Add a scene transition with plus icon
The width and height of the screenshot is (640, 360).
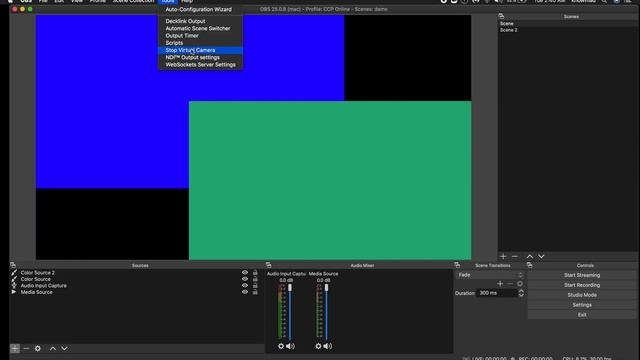click(500, 284)
